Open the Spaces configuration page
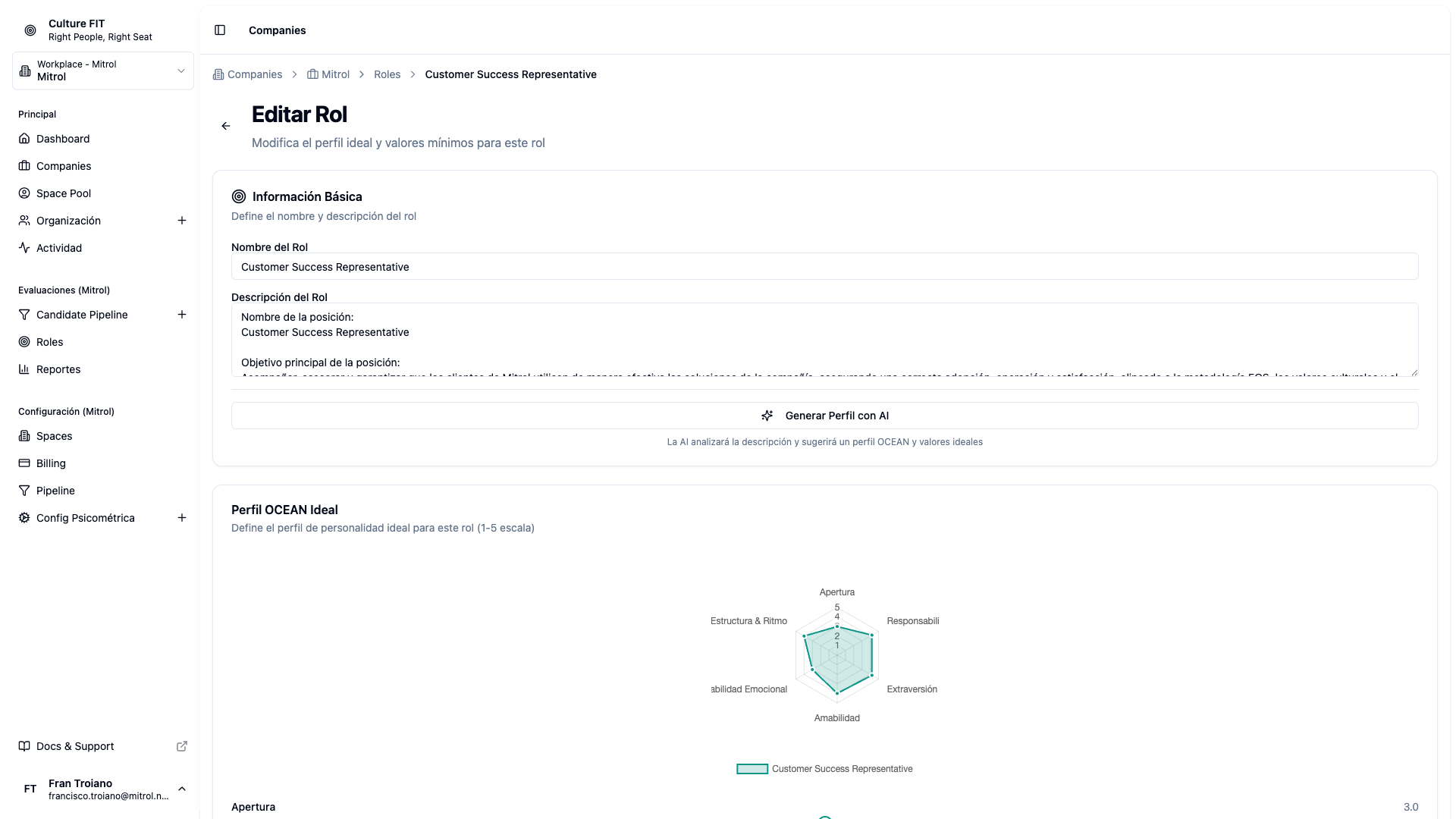1456x819 pixels. [55, 436]
